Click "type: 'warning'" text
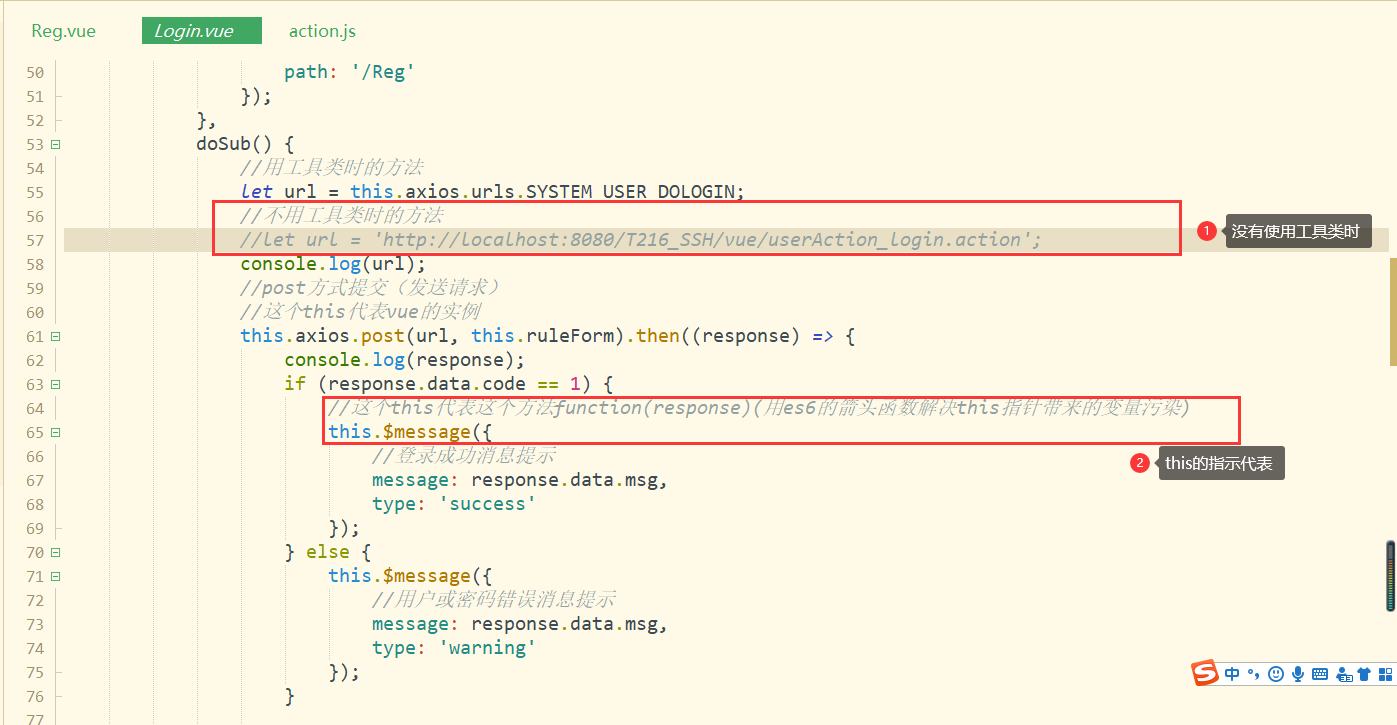Screen dimensions: 1397x725 (x=453, y=648)
